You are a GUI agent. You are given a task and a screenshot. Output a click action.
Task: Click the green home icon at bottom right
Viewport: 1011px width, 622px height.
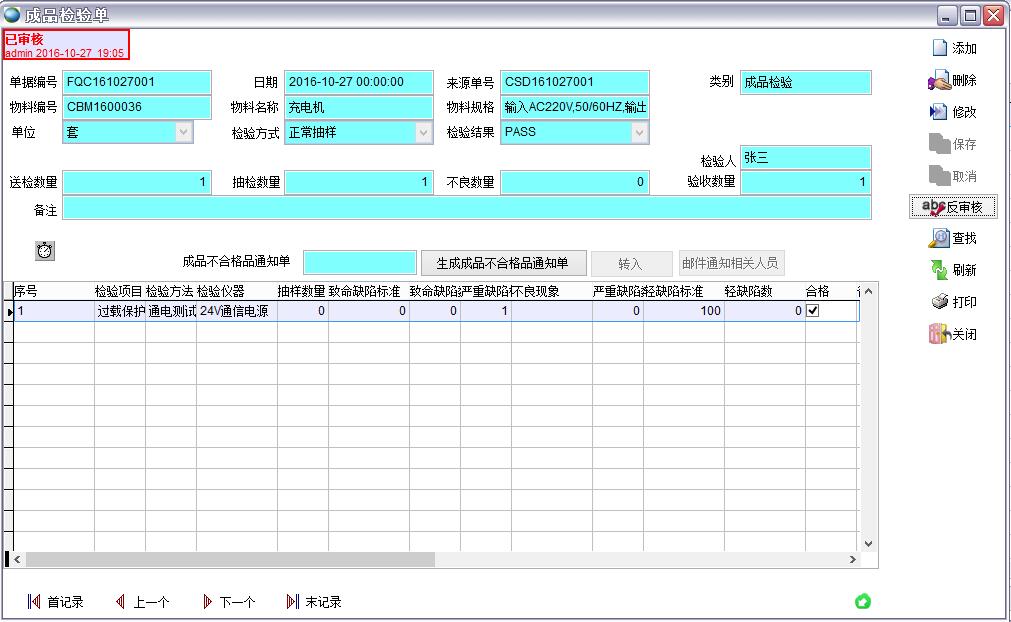click(x=862, y=601)
